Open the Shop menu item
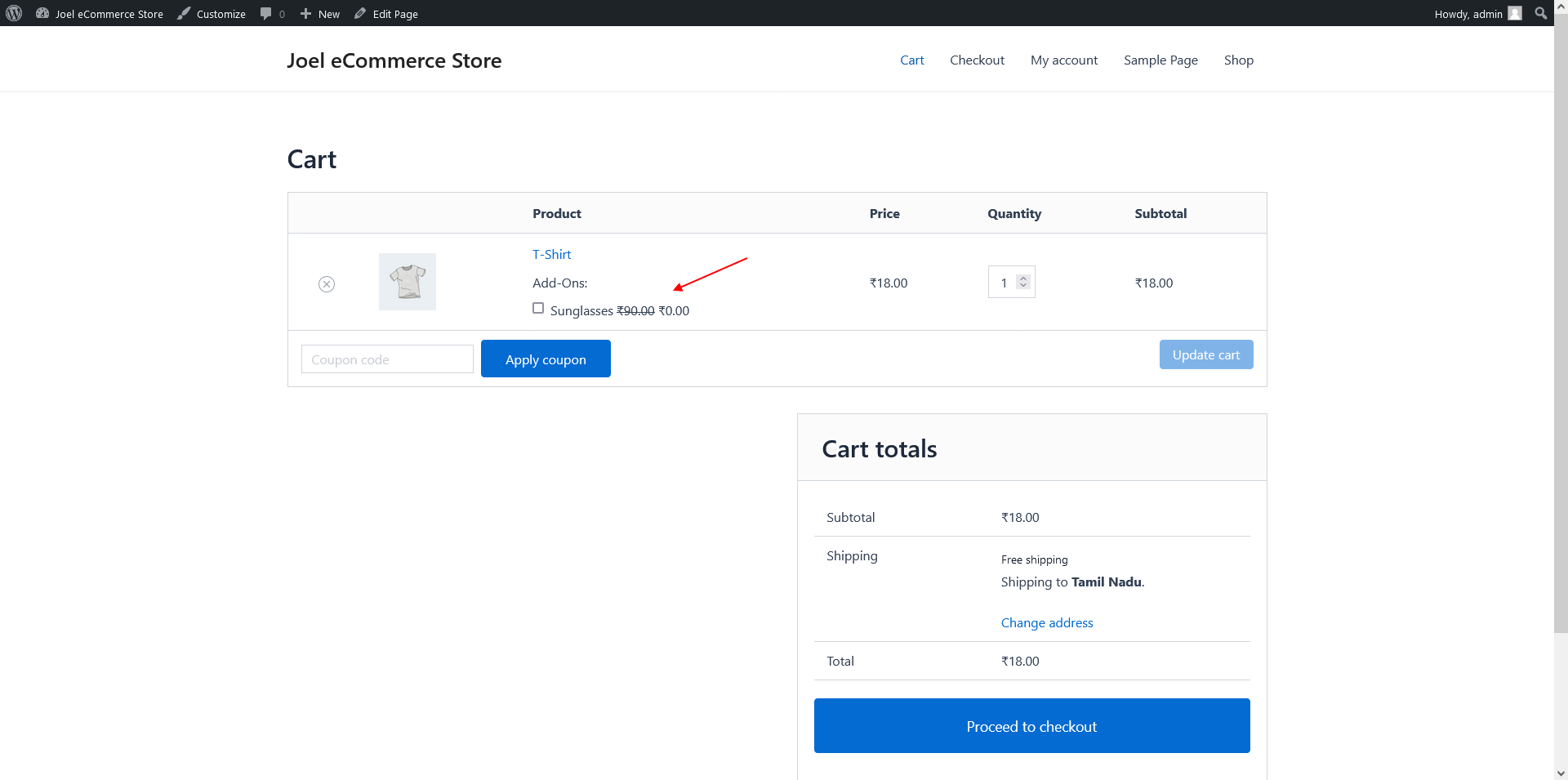The height and width of the screenshot is (780, 1568). pyautogui.click(x=1238, y=60)
